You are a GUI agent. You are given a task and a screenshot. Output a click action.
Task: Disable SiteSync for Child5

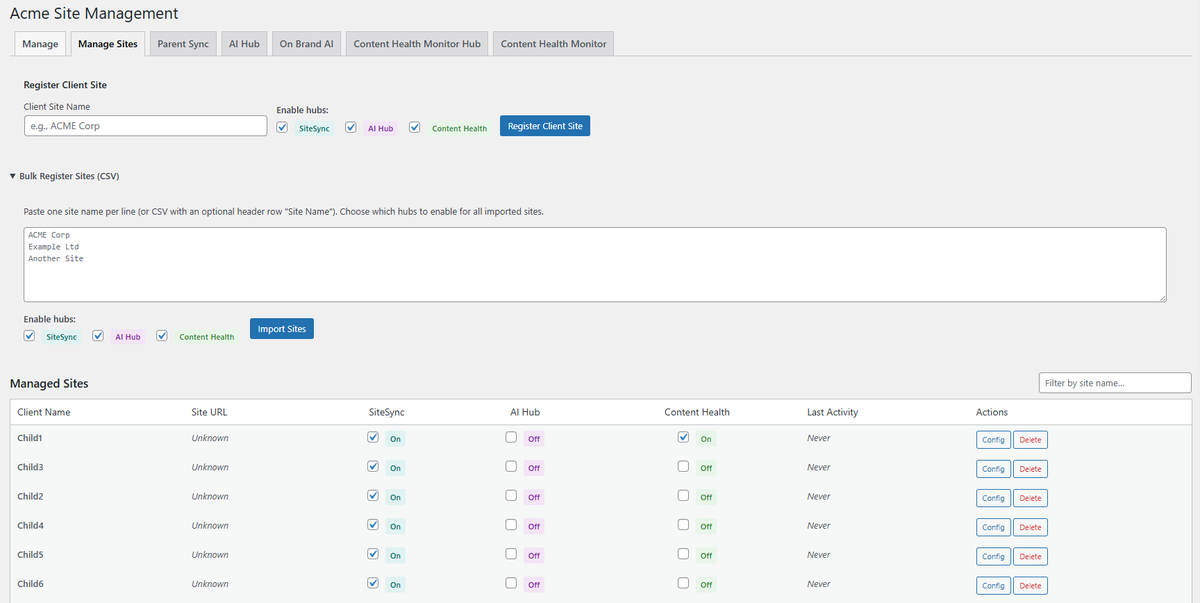373,553
